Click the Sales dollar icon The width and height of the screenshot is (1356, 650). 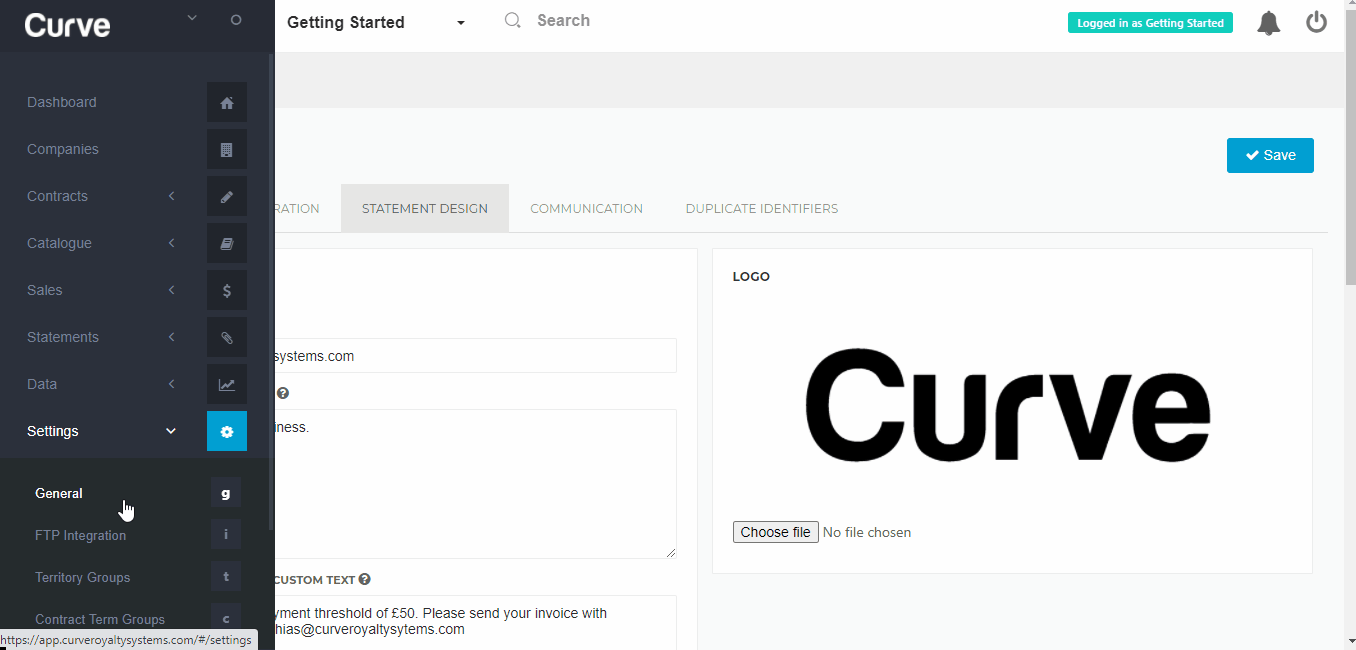(227, 290)
